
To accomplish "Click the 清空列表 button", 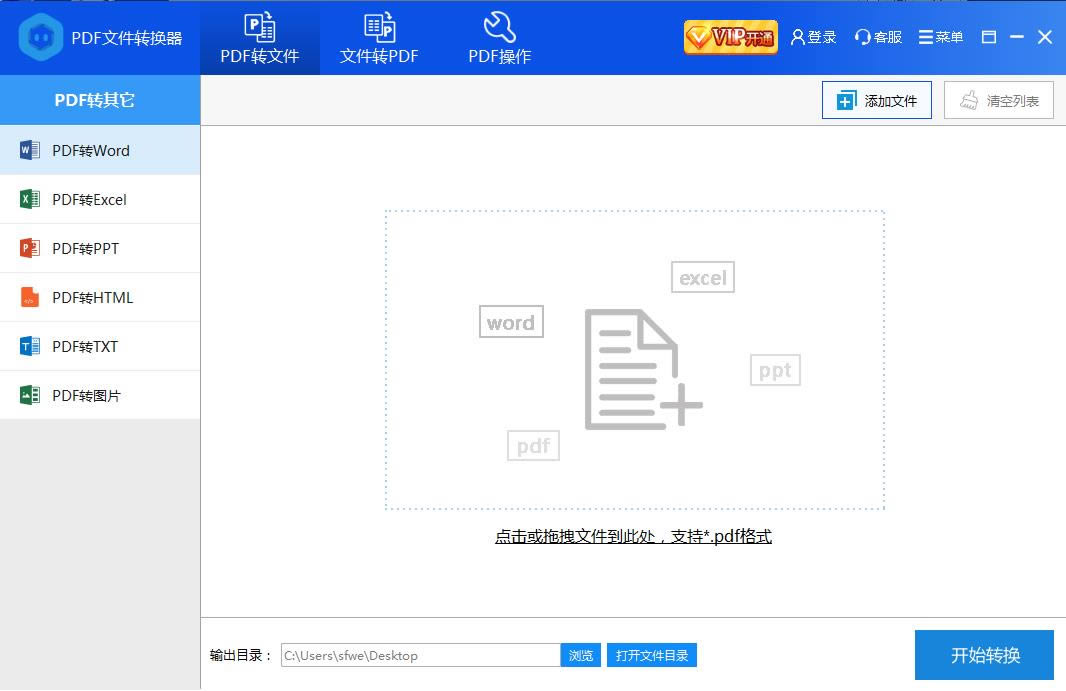I will click(x=999, y=101).
